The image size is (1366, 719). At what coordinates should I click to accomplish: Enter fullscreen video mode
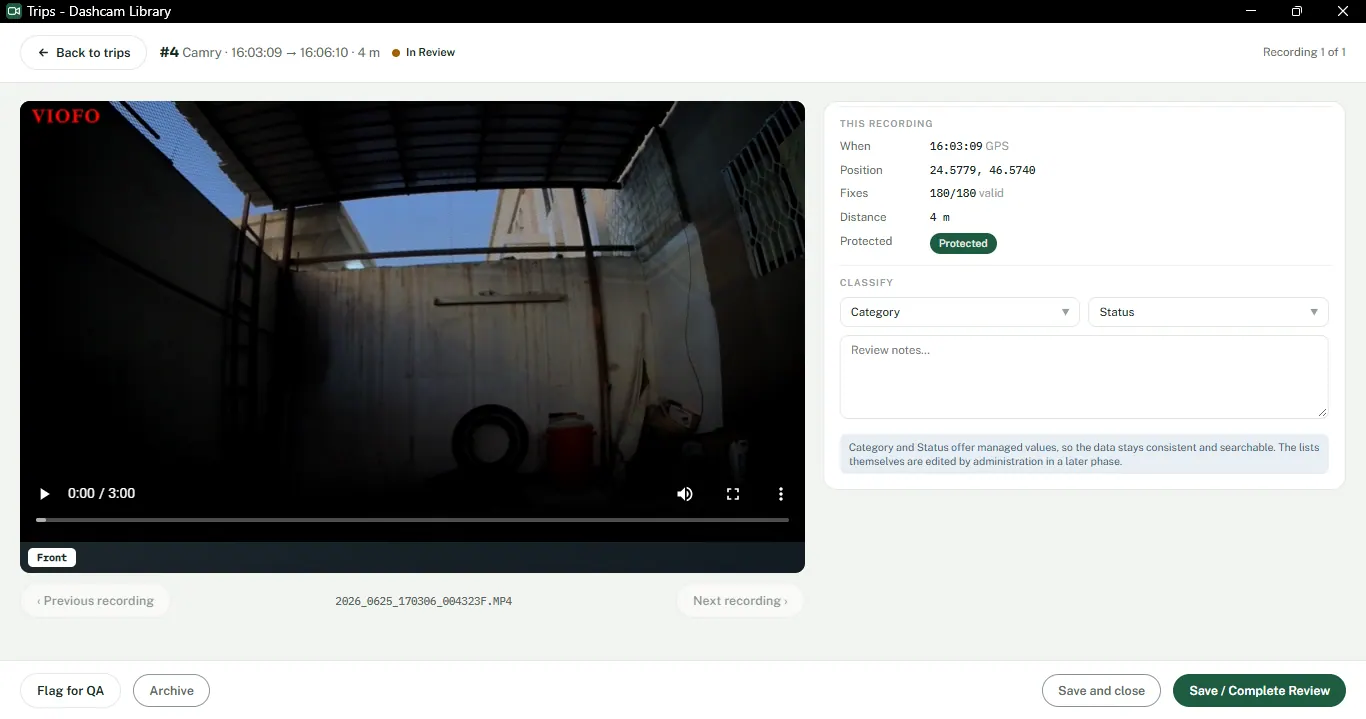(733, 494)
